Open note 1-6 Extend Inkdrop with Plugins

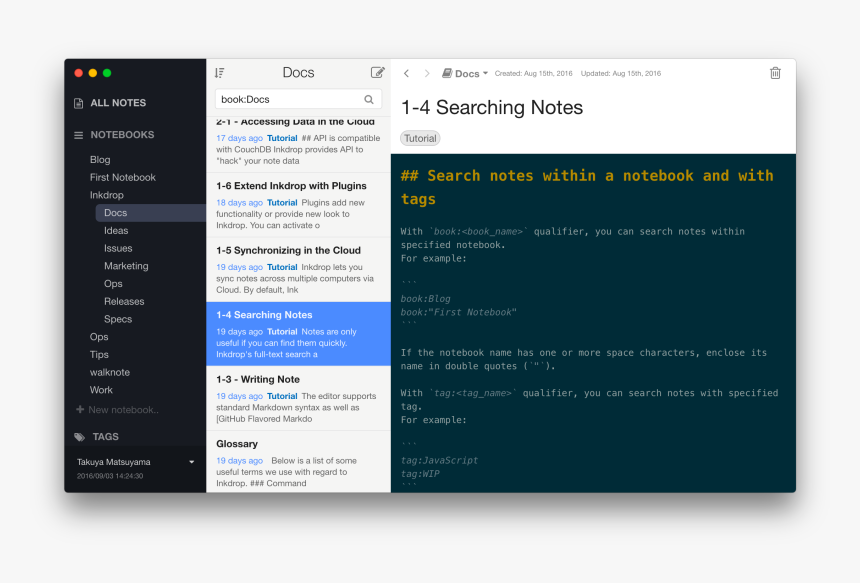click(298, 205)
